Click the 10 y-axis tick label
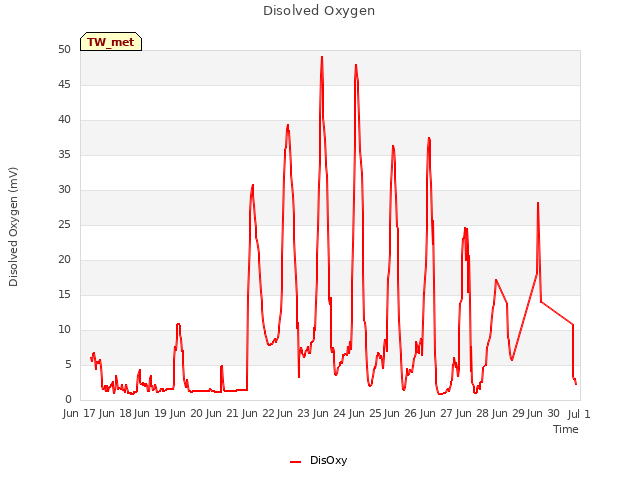Screen dimensions: 640x480 (64, 329)
